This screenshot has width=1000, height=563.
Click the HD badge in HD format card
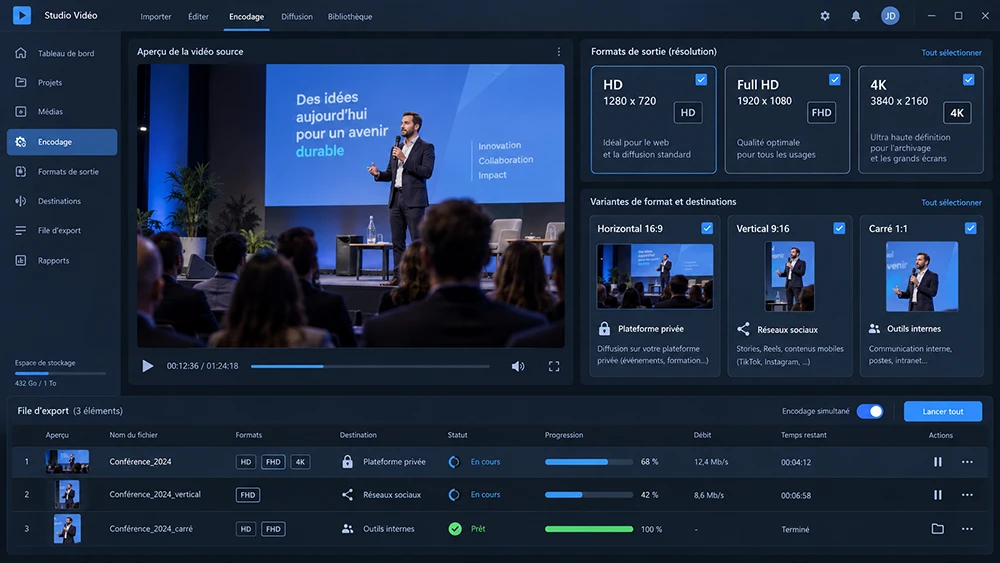click(688, 113)
